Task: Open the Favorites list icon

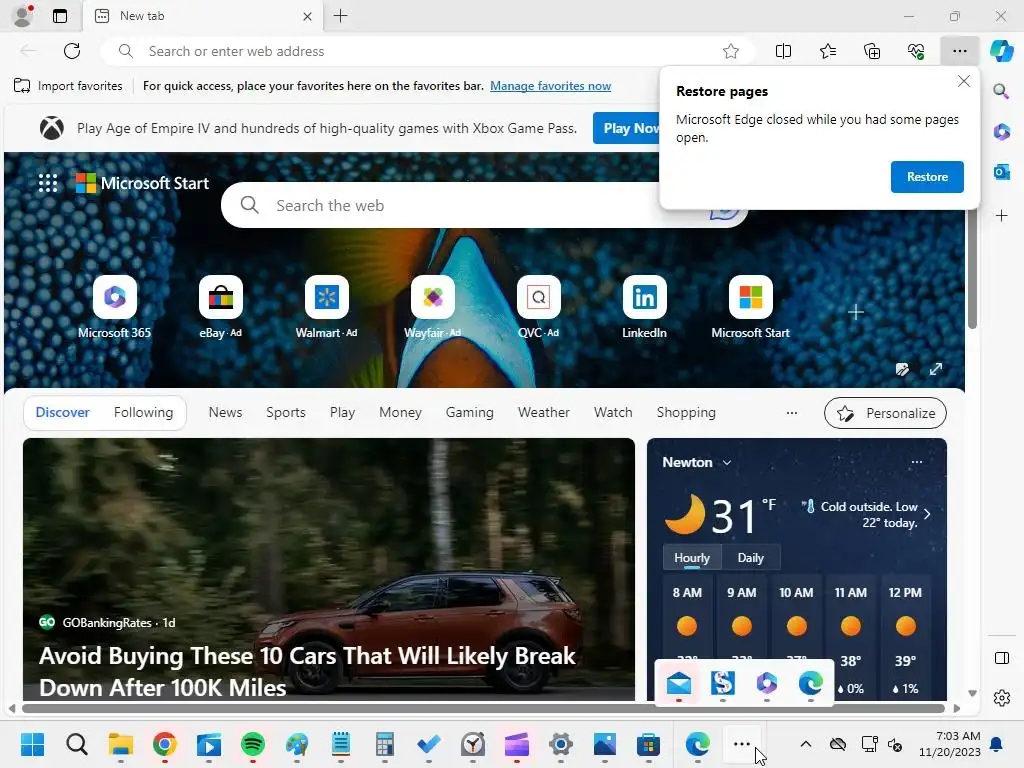Action: coord(827,51)
